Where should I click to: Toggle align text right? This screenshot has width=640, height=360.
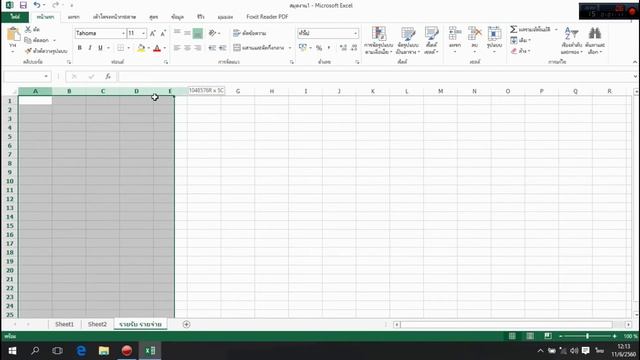(x=198, y=48)
